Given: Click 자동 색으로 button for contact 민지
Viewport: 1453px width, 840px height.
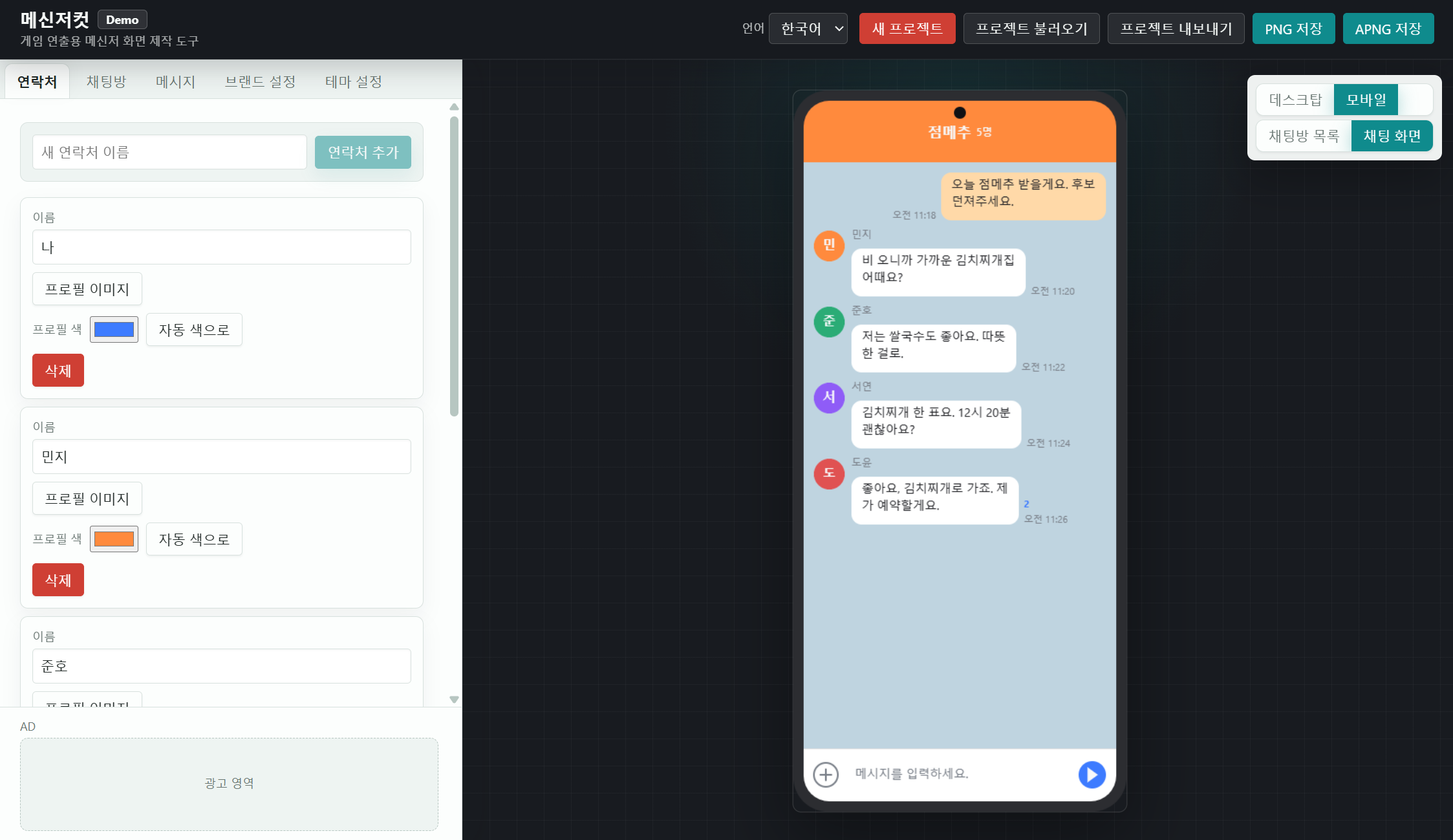Looking at the screenshot, I should click(x=194, y=539).
